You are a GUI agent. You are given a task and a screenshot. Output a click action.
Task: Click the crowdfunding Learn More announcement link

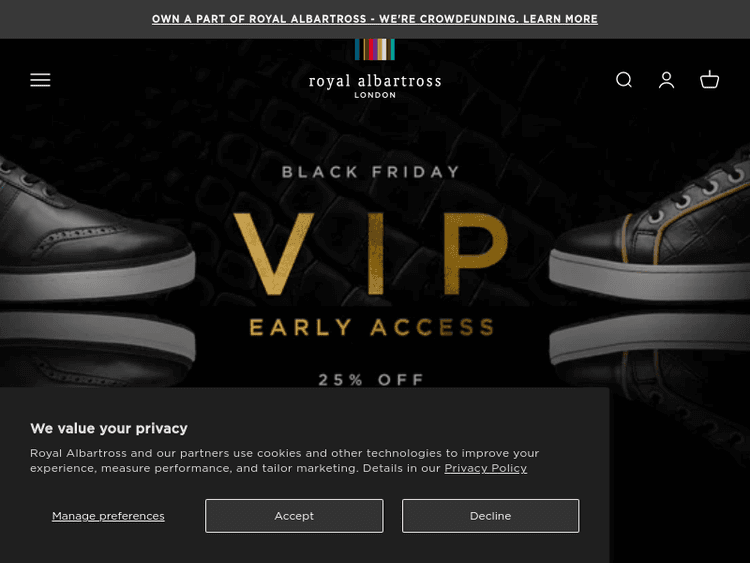[375, 19]
